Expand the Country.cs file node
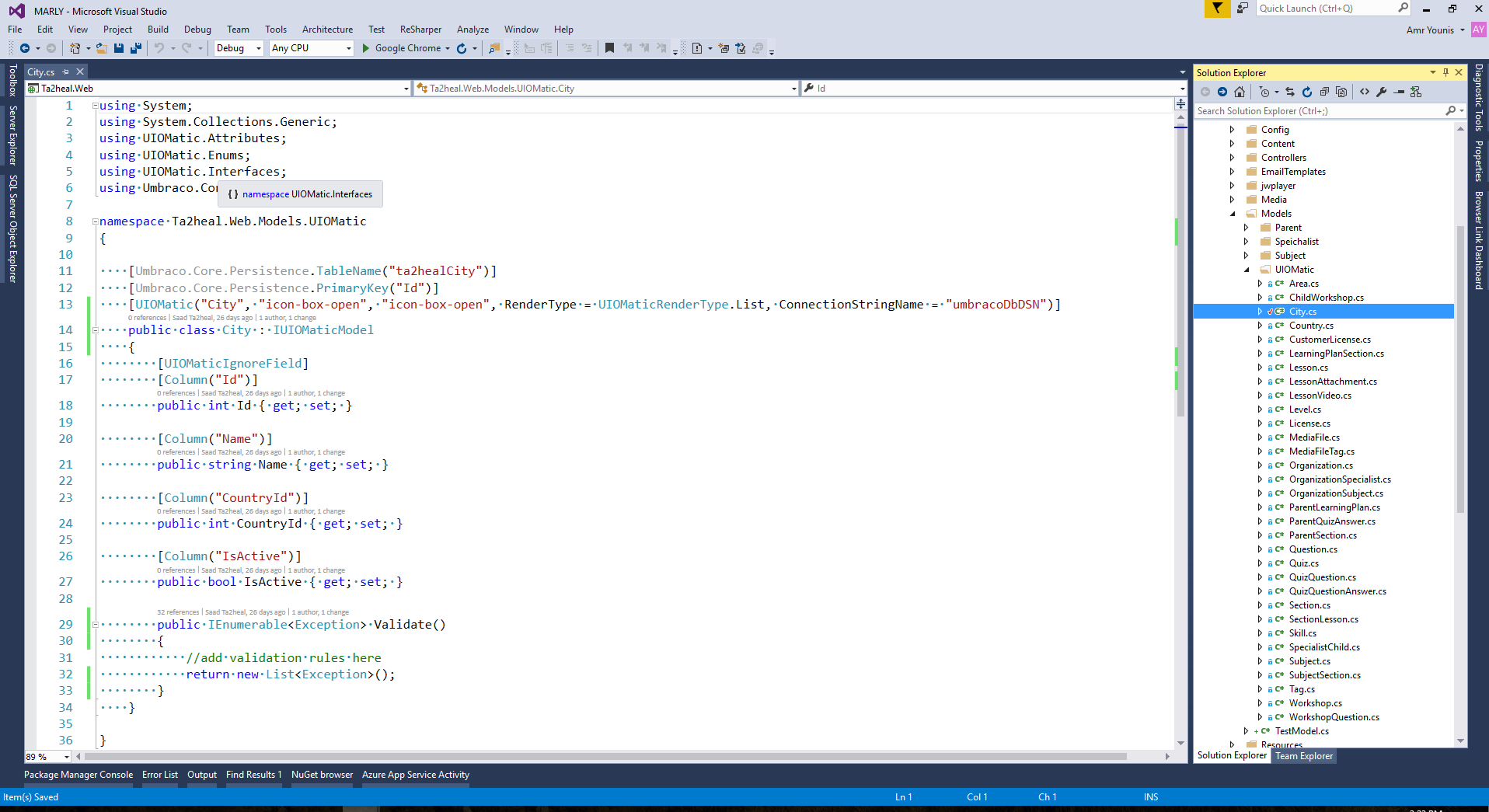The height and width of the screenshot is (812, 1489). click(x=1261, y=326)
